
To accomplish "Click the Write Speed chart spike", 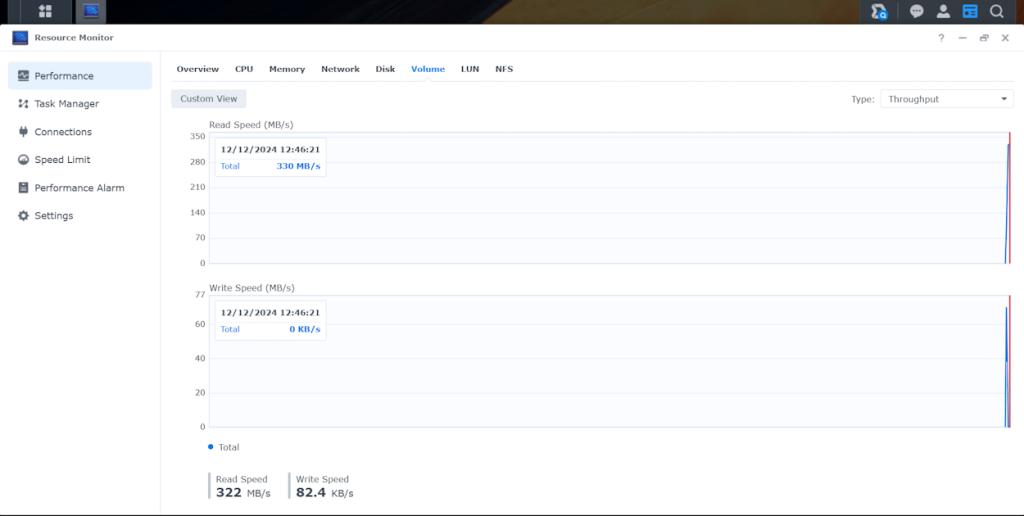I will (1007, 367).
